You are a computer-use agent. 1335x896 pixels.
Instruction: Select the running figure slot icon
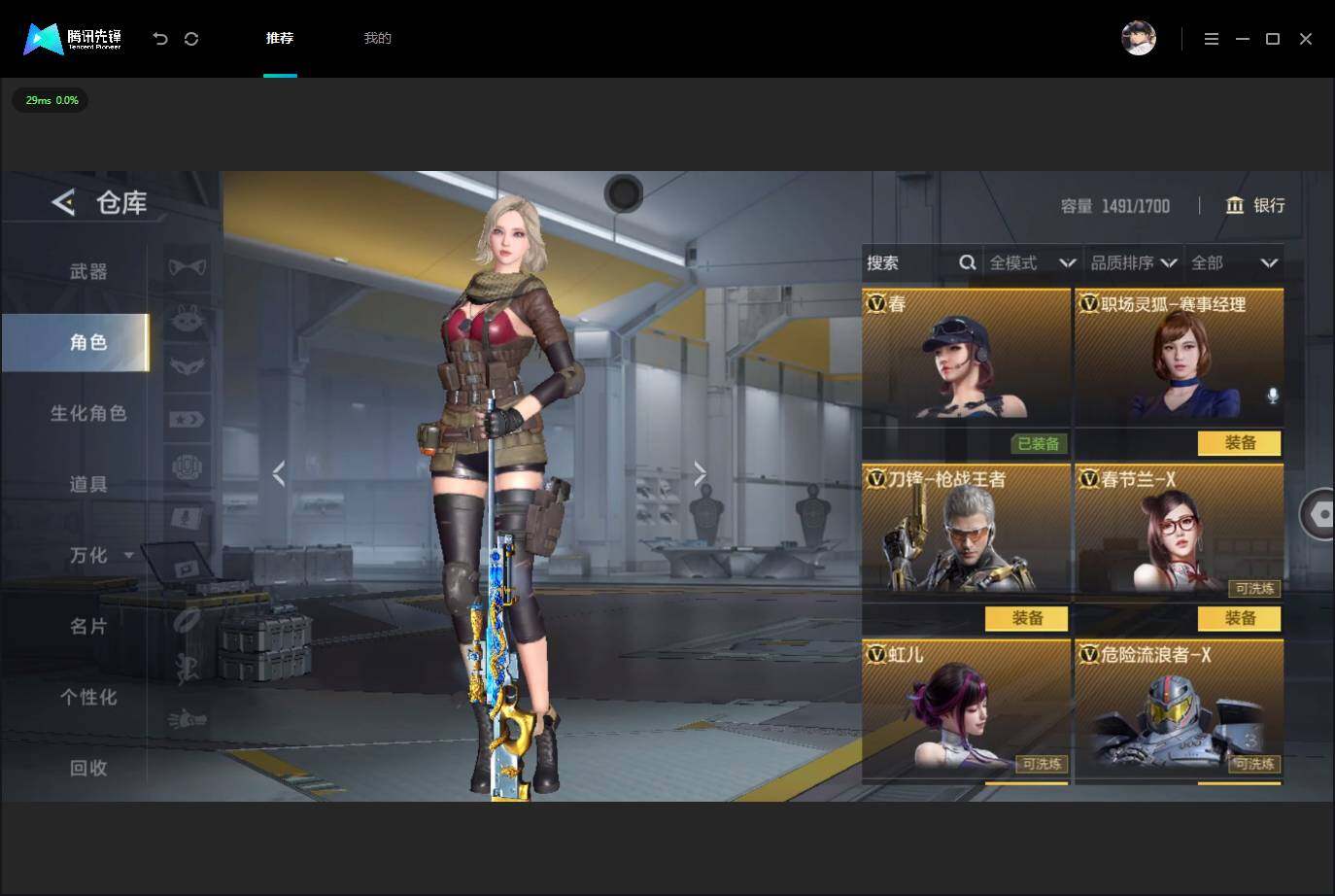click(188, 668)
